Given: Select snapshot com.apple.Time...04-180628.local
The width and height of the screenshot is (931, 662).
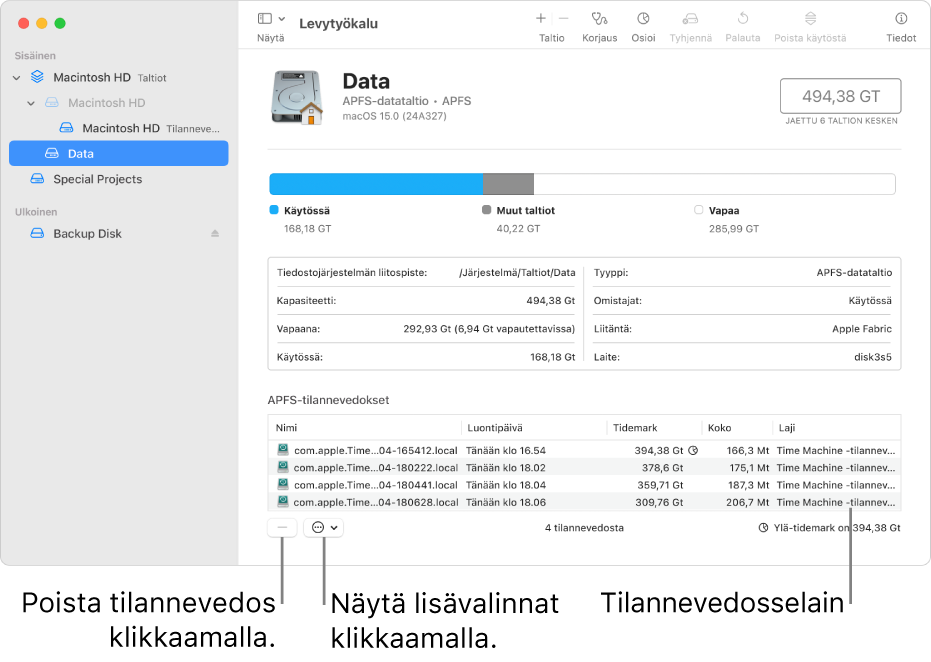Looking at the screenshot, I should point(584,502).
